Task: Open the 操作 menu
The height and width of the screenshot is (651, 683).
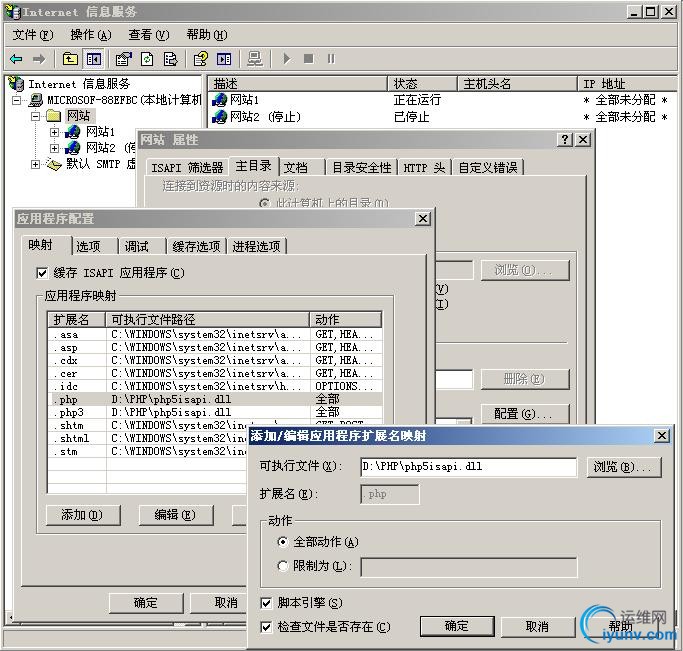Action: point(91,35)
